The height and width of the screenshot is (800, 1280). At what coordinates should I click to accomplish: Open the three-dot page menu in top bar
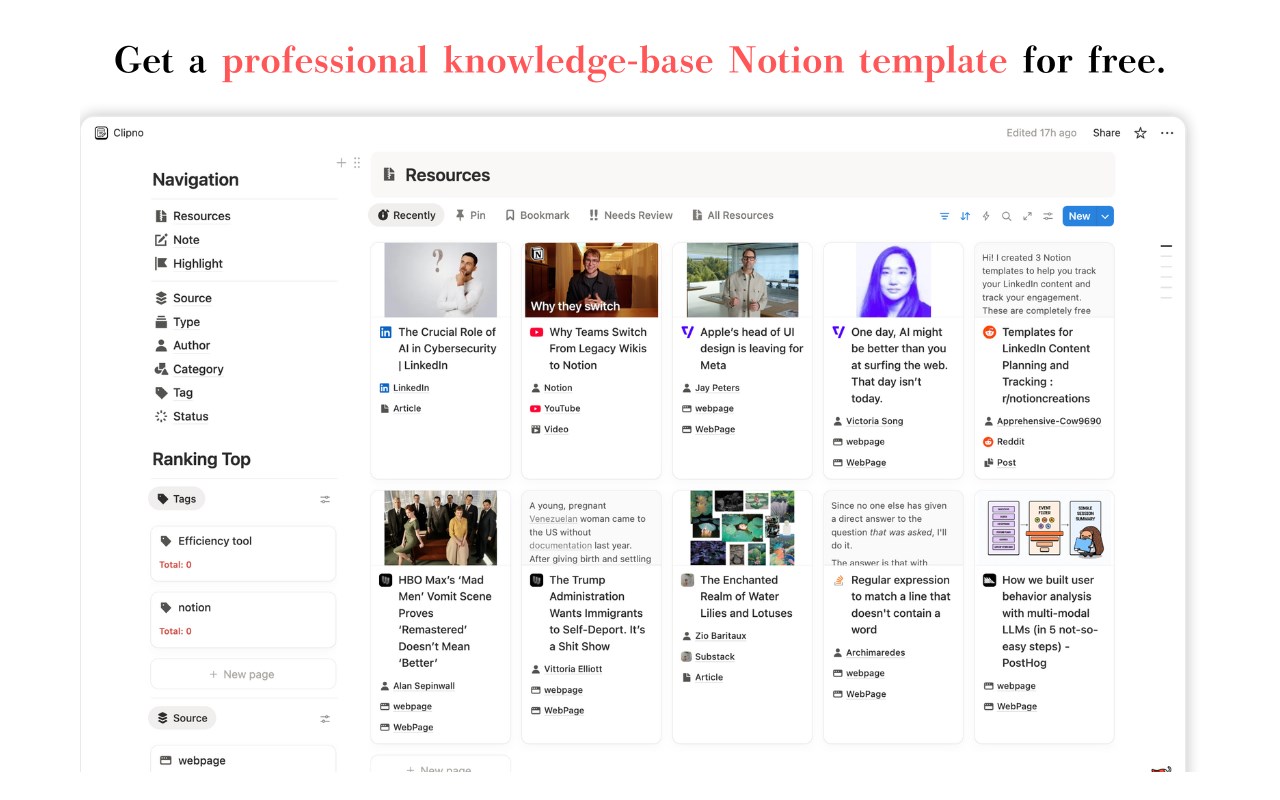click(1167, 133)
